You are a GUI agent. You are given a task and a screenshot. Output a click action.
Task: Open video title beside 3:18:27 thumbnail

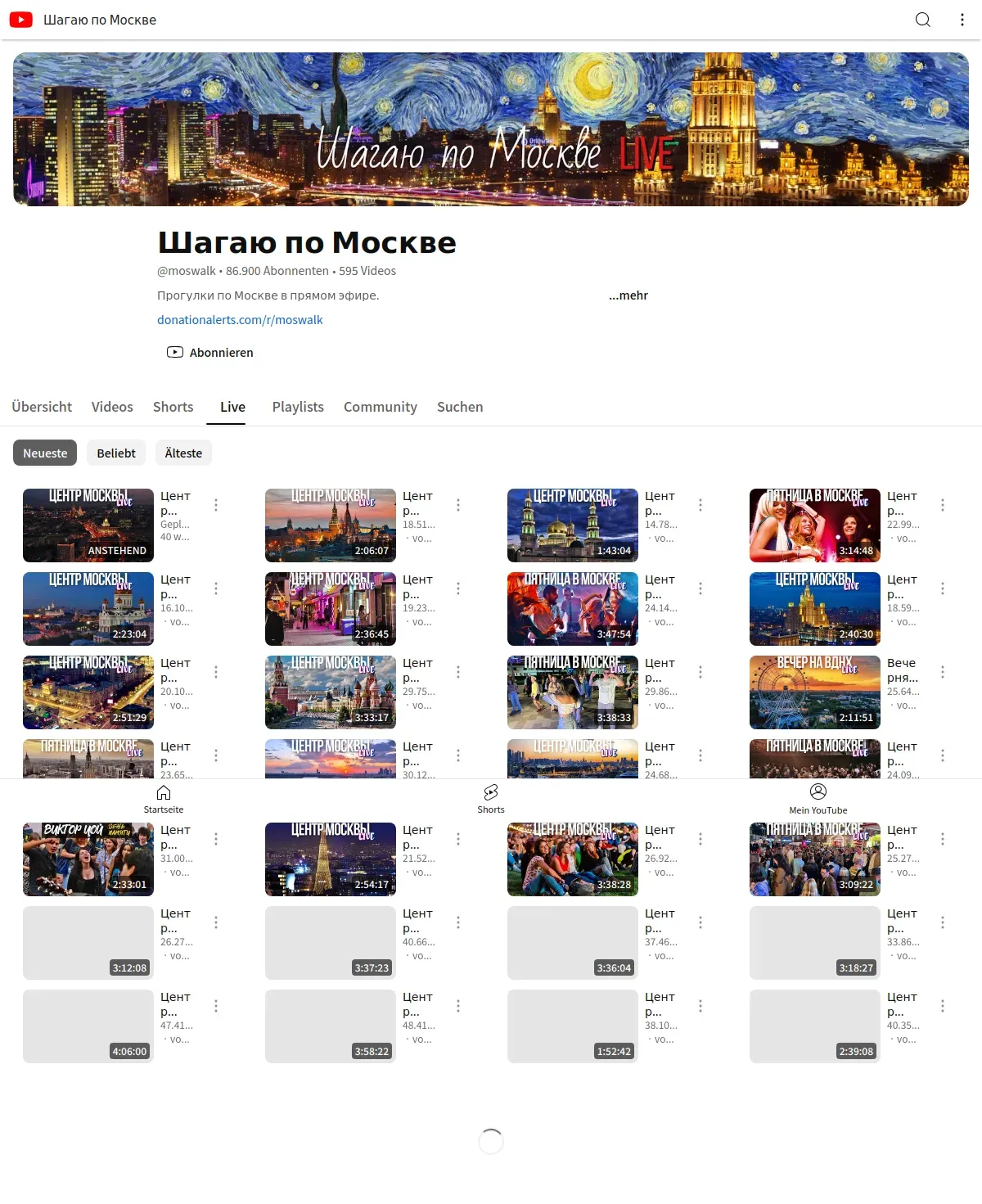(902, 921)
